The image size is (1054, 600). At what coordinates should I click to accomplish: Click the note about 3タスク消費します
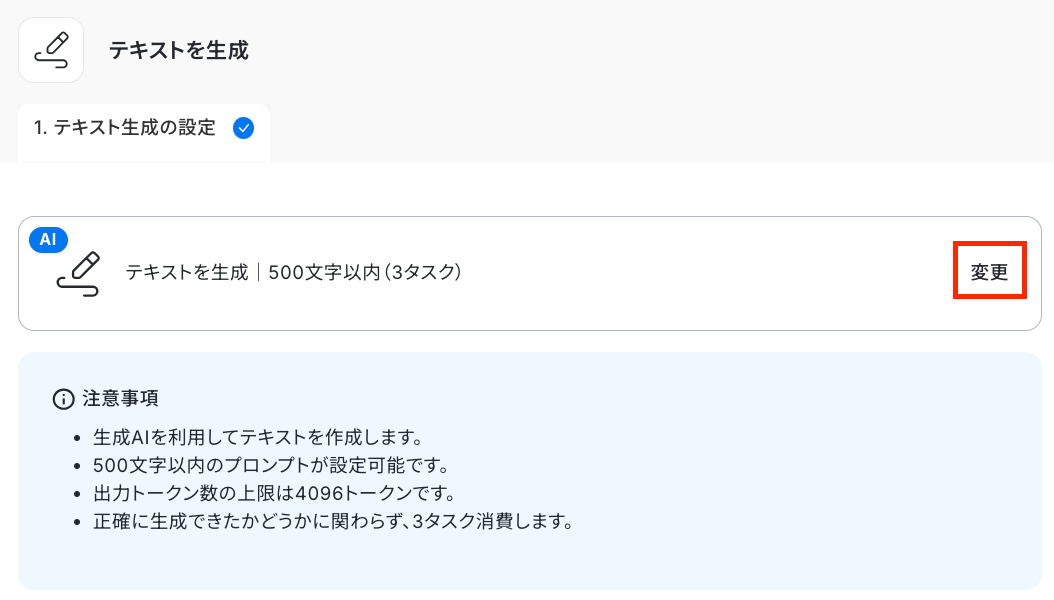[x=332, y=521]
